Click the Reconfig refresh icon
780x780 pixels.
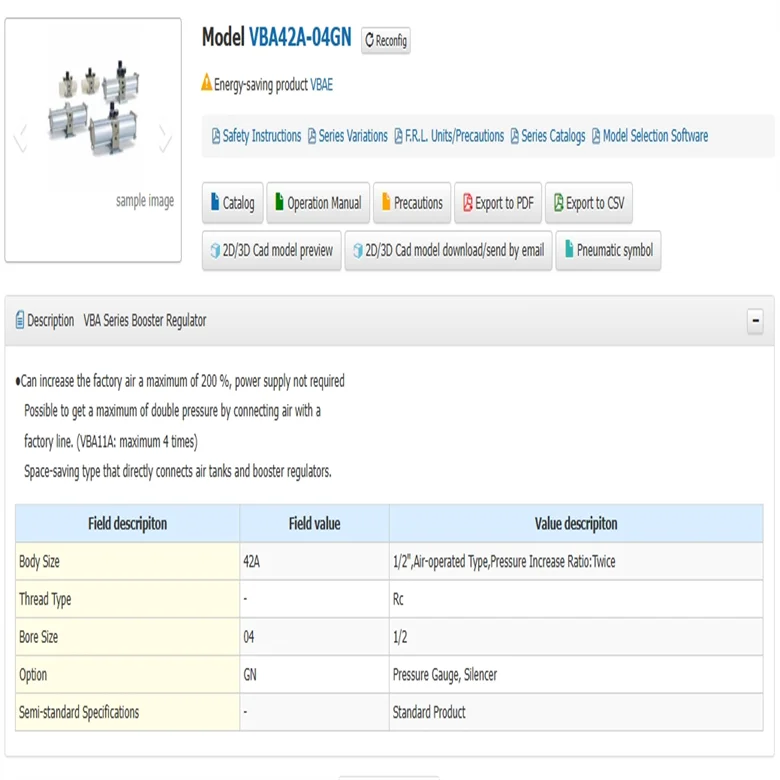pyautogui.click(x=370, y=41)
